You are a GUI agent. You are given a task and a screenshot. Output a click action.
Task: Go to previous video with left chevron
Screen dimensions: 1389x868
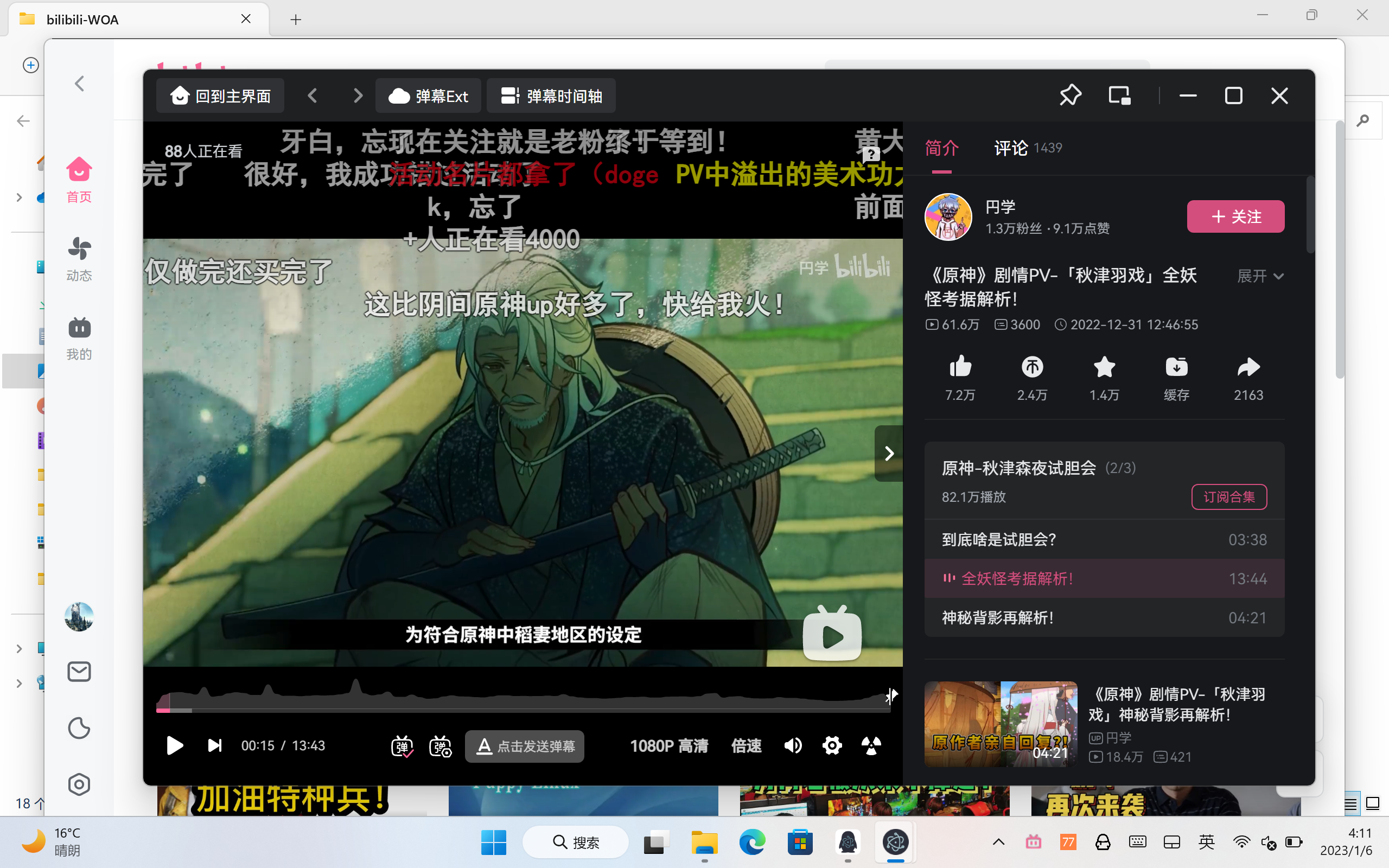(312, 96)
